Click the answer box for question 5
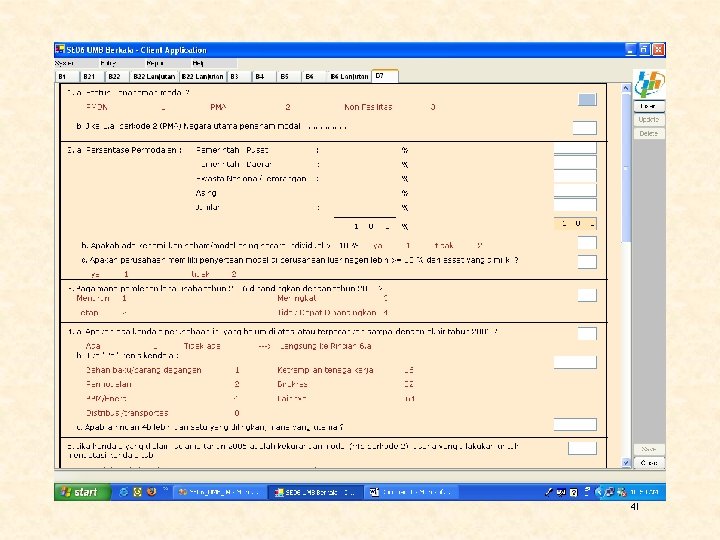Image resolution: width=720 pixels, height=540 pixels. pos(582,448)
